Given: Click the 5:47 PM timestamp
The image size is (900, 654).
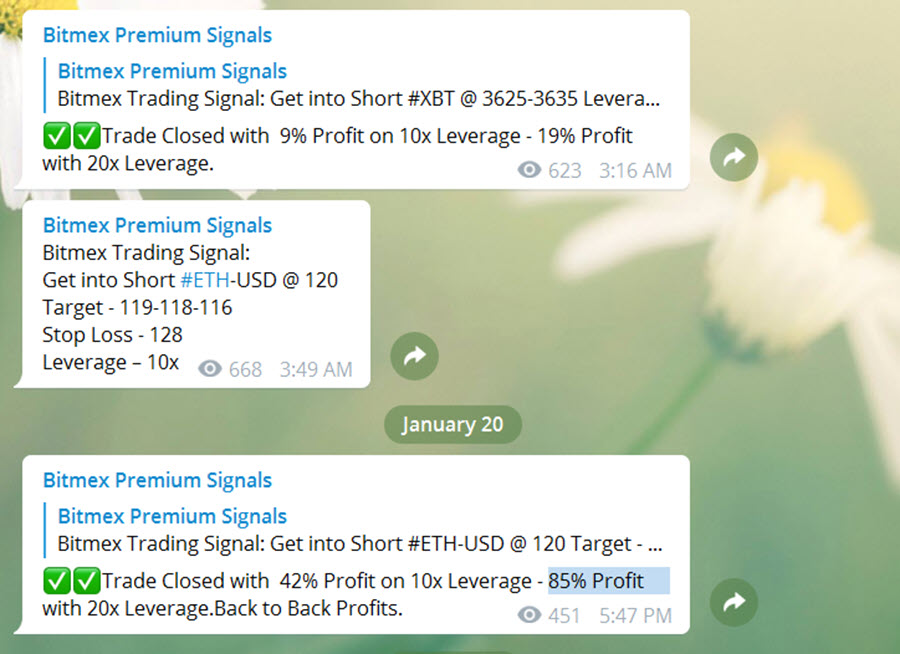Looking at the screenshot, I should coord(635,616).
